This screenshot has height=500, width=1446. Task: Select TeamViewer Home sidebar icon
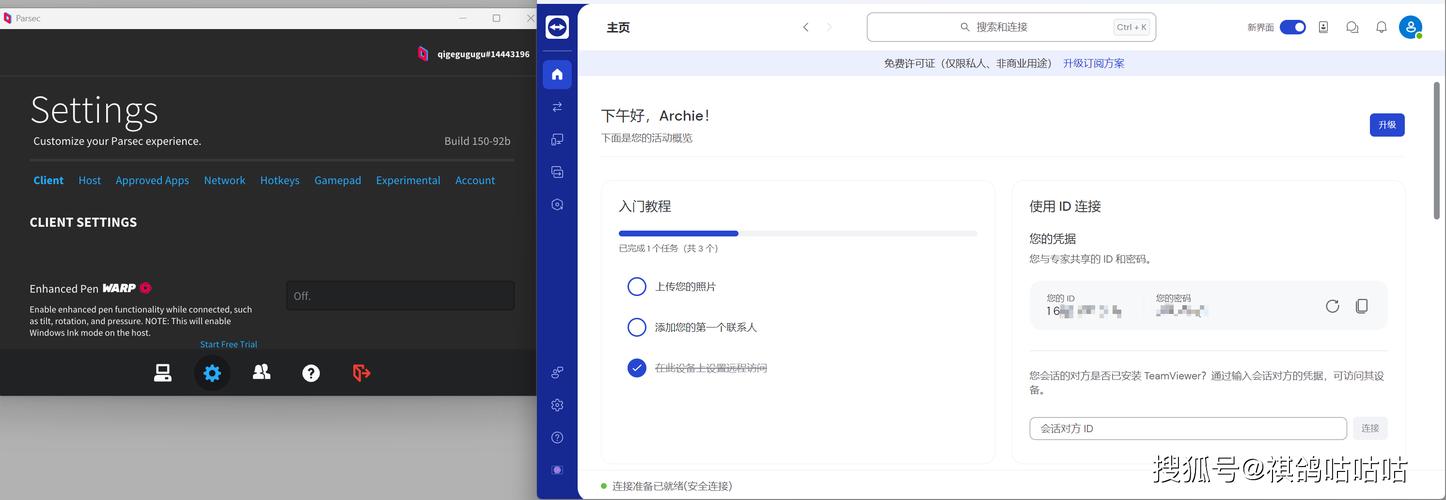point(557,74)
